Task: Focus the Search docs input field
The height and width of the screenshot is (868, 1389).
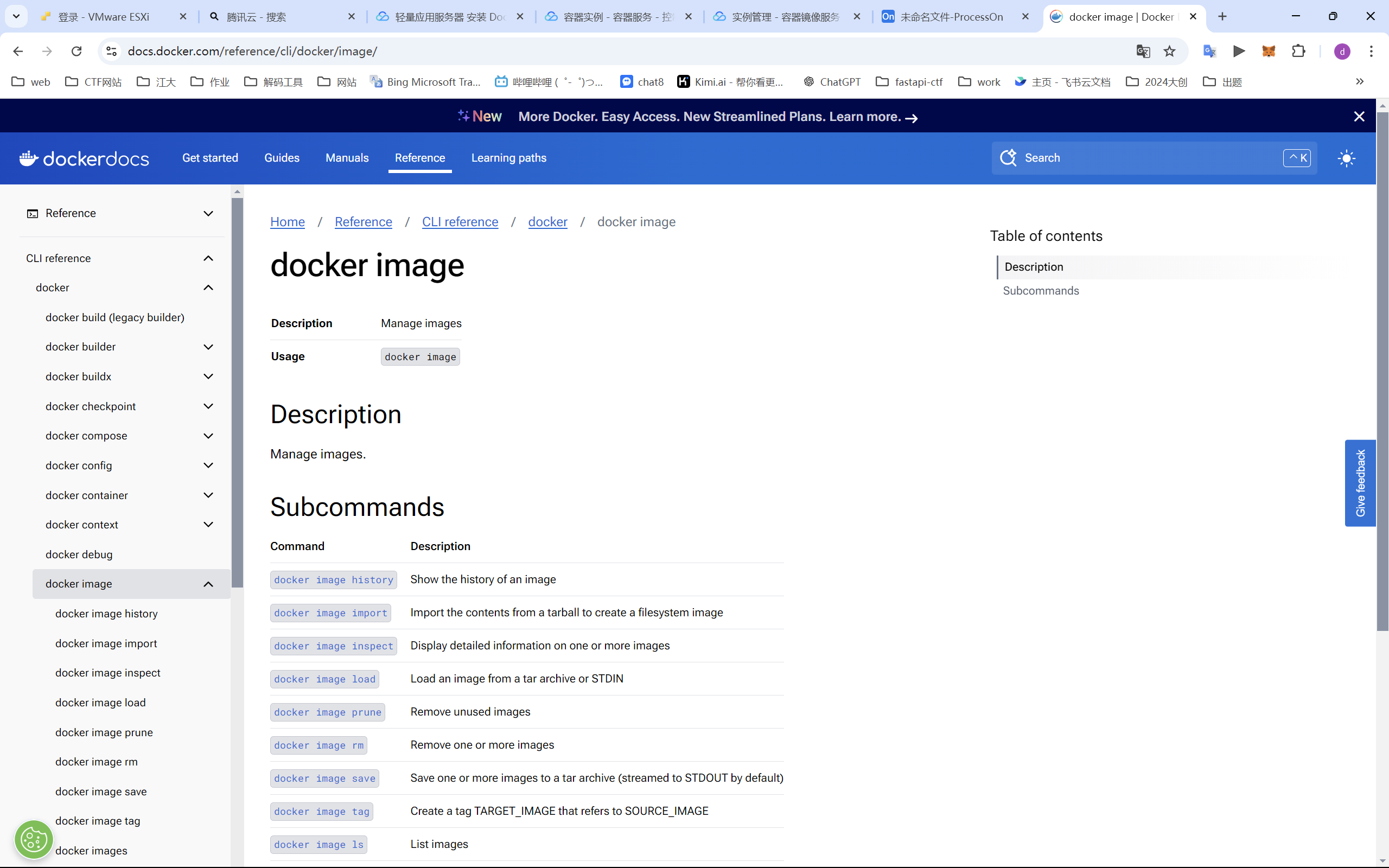Action: [x=1148, y=158]
